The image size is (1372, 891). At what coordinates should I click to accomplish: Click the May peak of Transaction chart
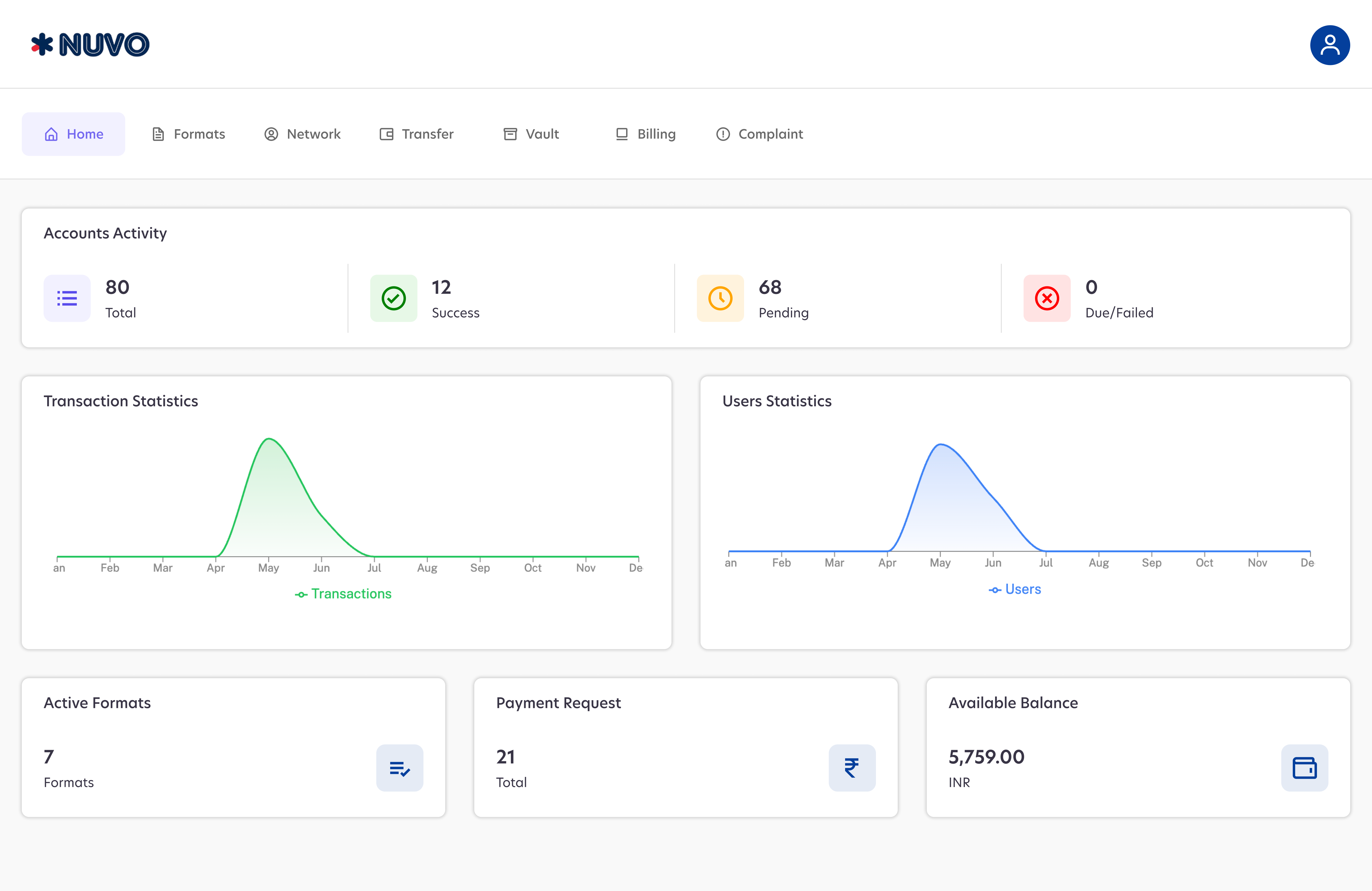(x=269, y=440)
